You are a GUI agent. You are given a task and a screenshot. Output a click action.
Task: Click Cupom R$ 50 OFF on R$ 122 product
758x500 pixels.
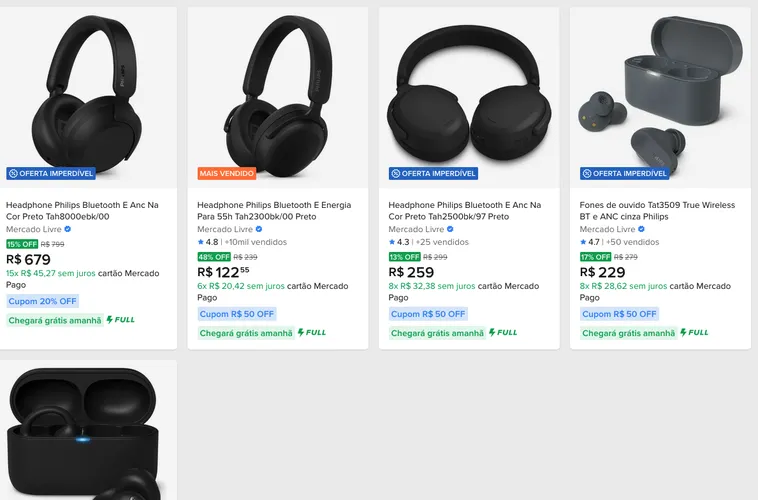(237, 314)
